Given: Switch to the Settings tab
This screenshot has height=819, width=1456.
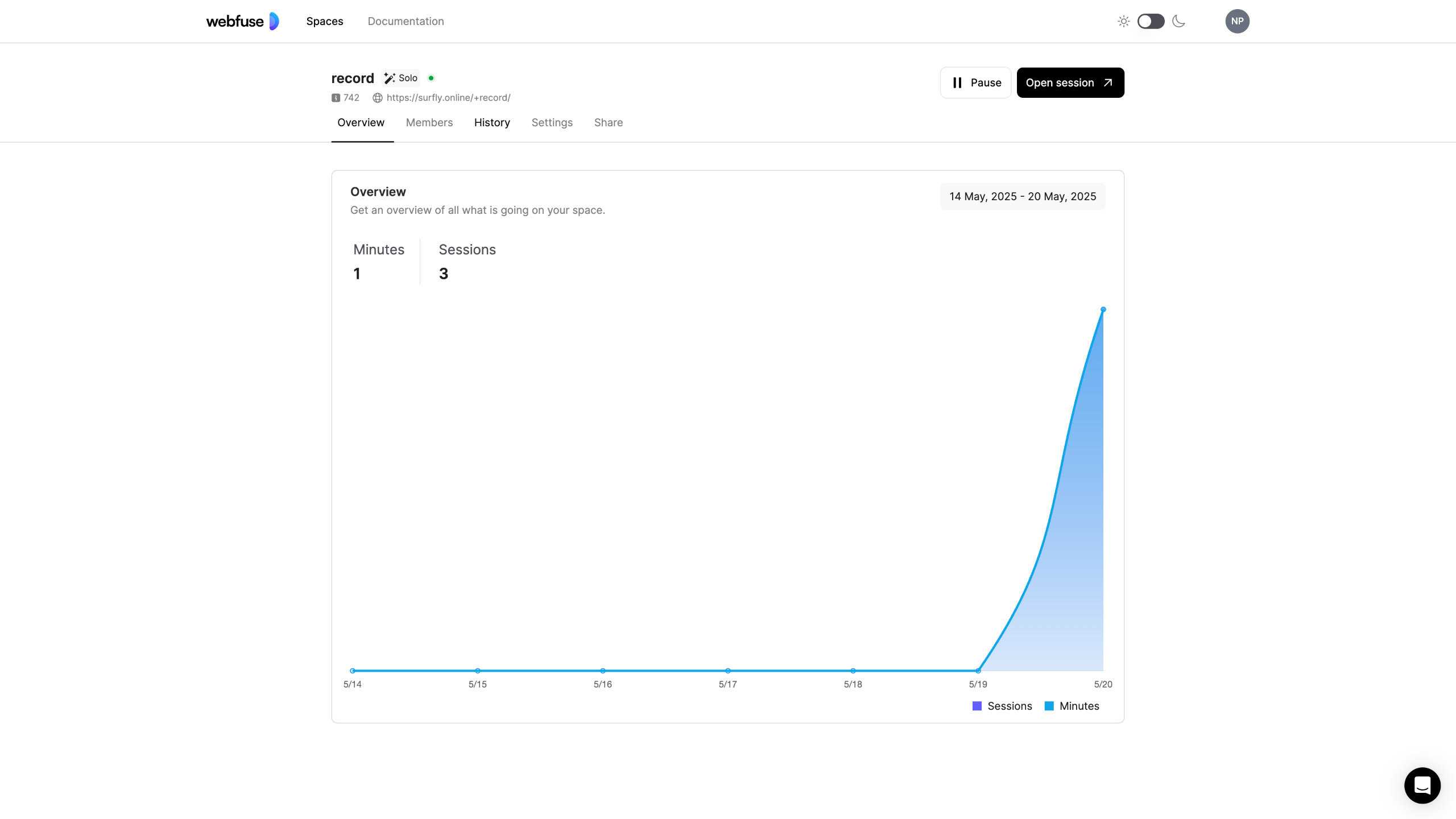Looking at the screenshot, I should coord(552,123).
